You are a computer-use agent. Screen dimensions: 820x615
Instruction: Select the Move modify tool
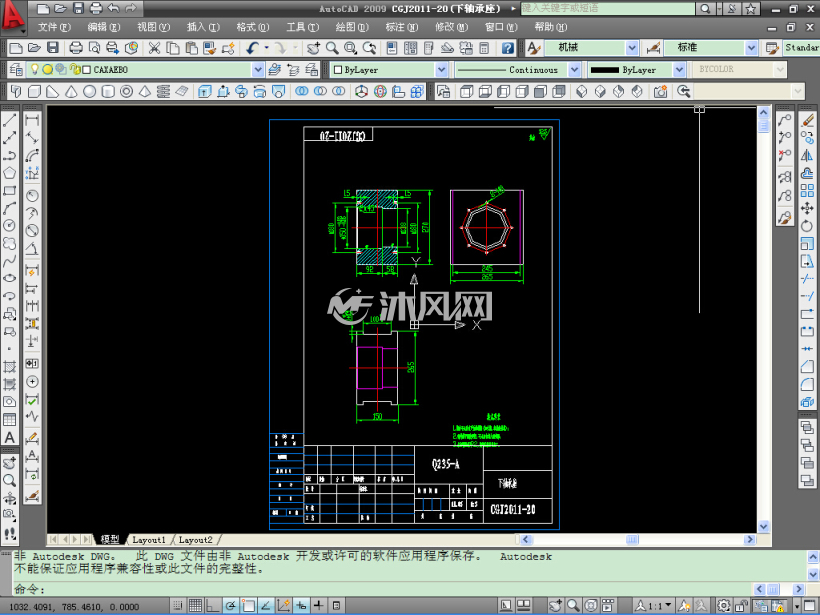[807, 208]
